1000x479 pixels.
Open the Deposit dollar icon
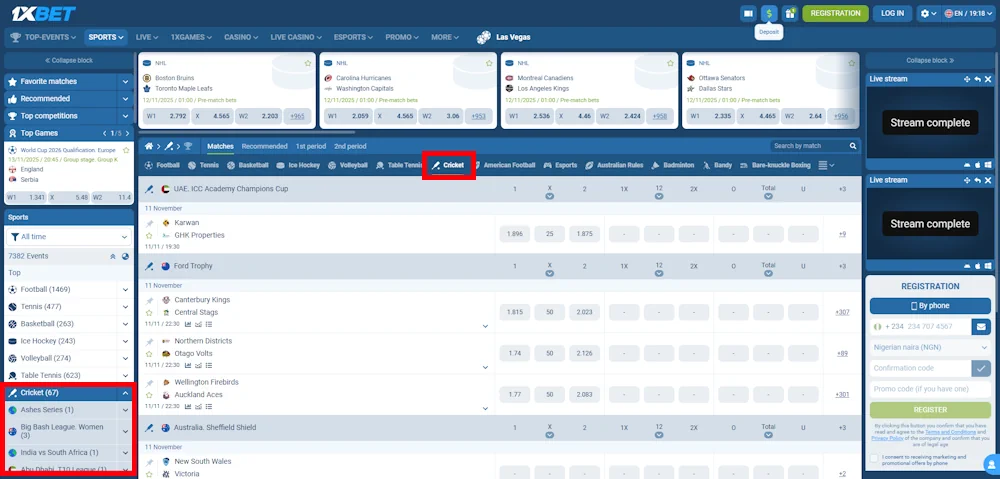[x=769, y=13]
